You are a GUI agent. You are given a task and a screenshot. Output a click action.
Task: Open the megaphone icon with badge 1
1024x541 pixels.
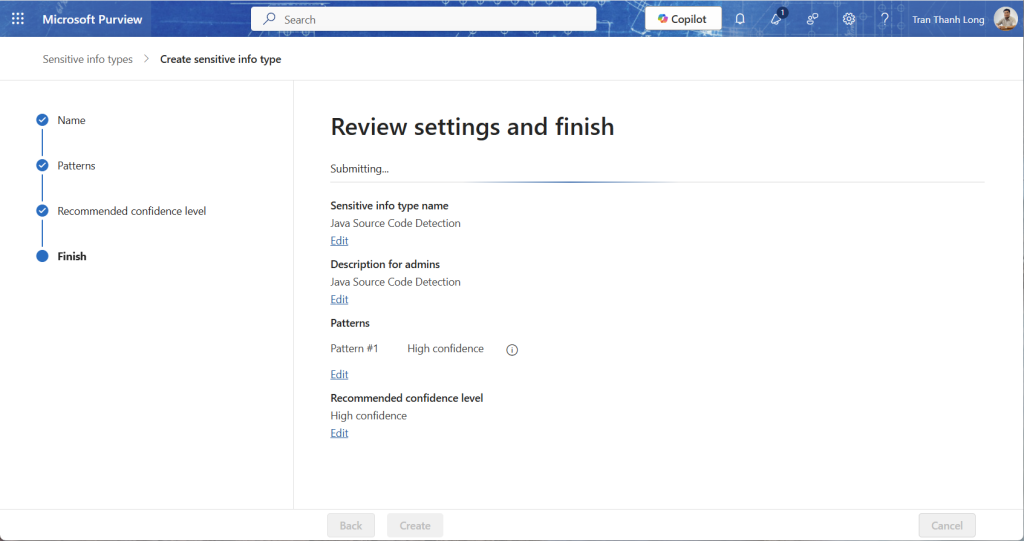point(776,19)
